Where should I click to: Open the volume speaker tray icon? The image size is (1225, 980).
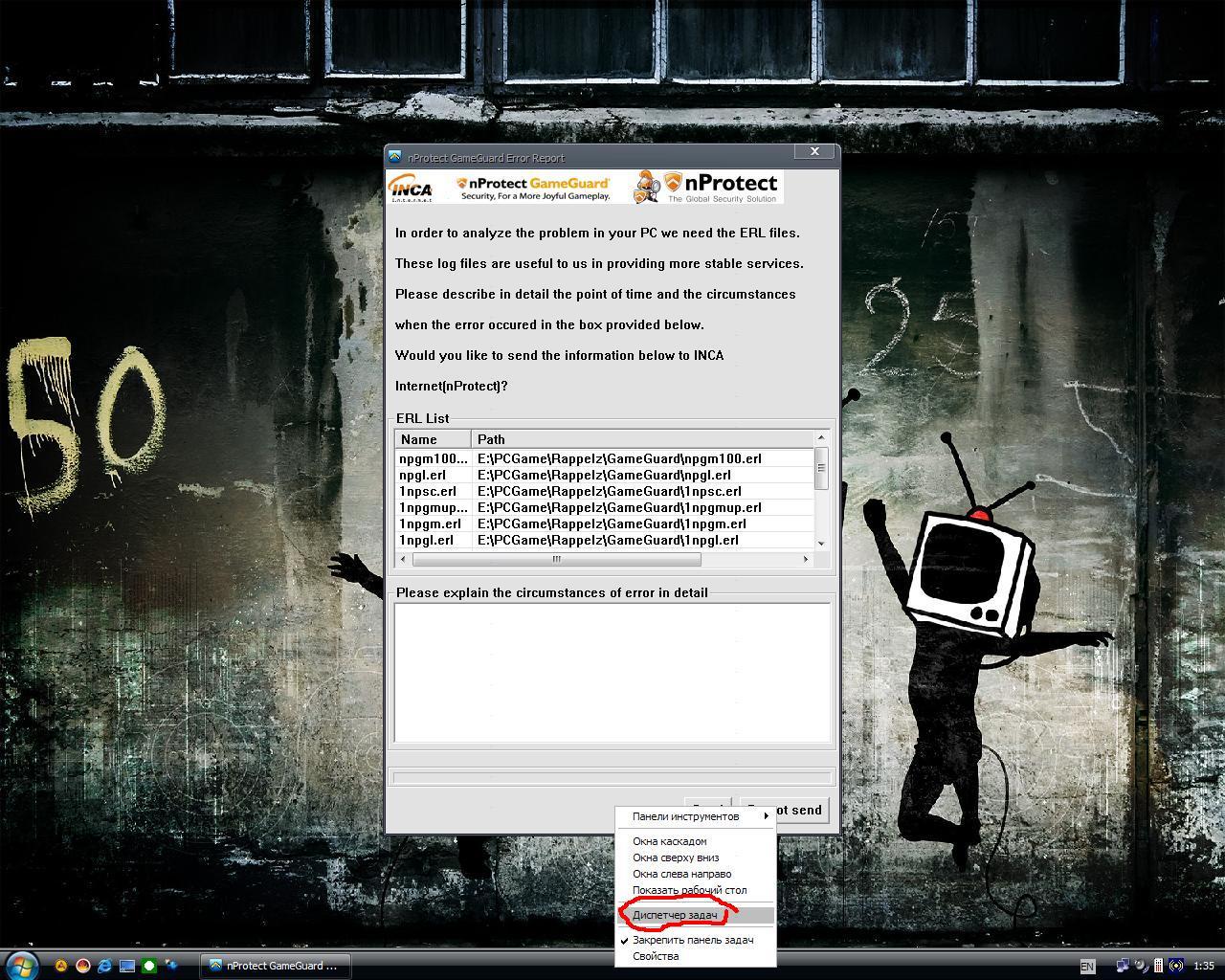coord(1141,966)
